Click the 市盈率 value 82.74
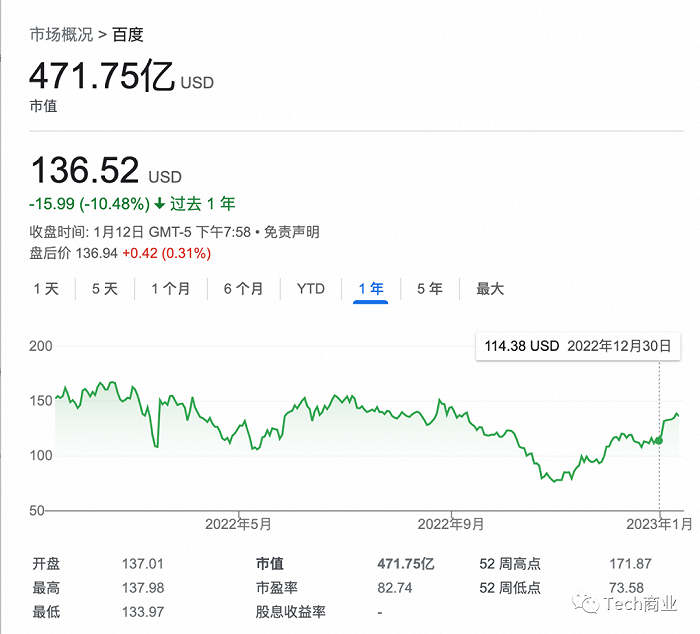 [395, 588]
